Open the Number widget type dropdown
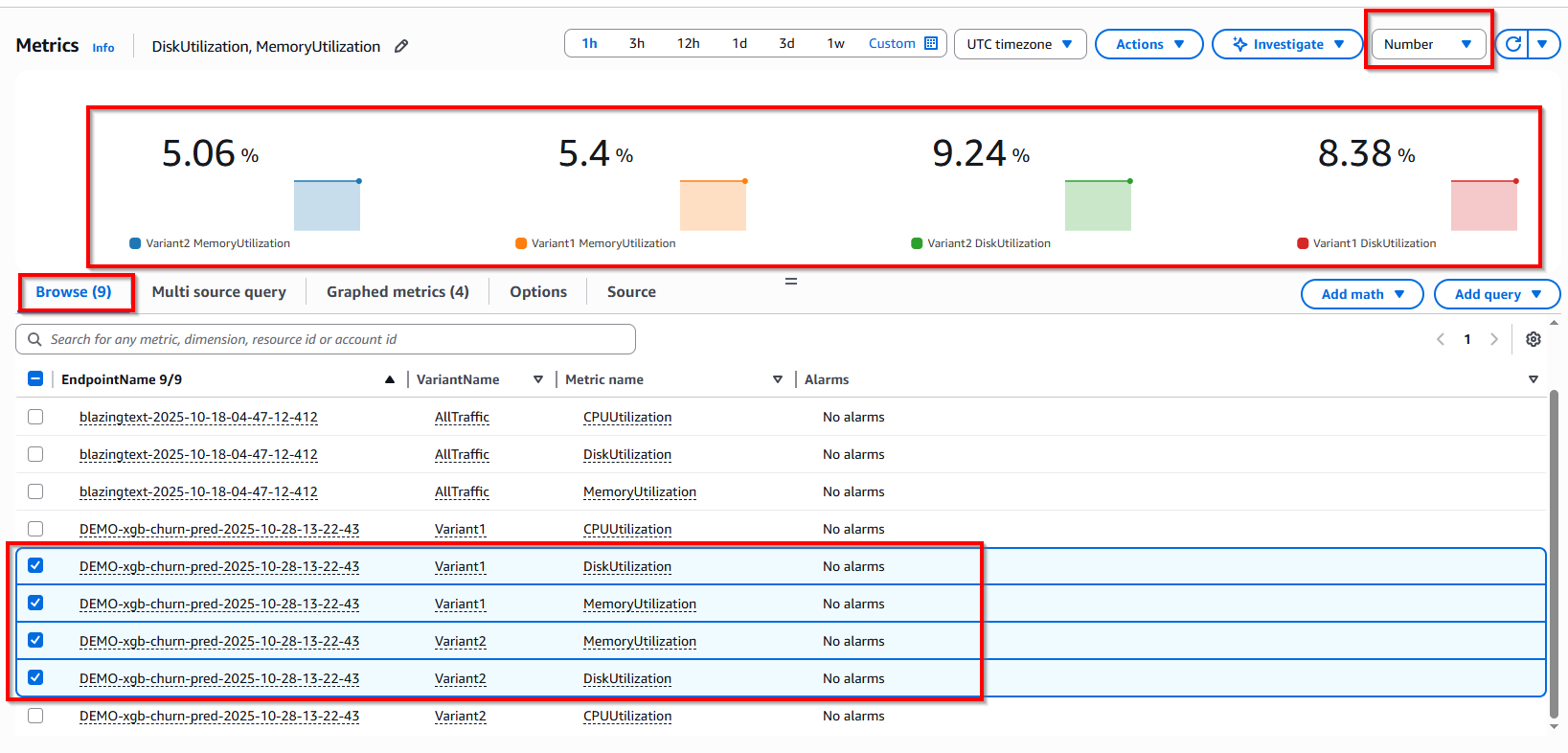1568x753 pixels. pos(1427,44)
